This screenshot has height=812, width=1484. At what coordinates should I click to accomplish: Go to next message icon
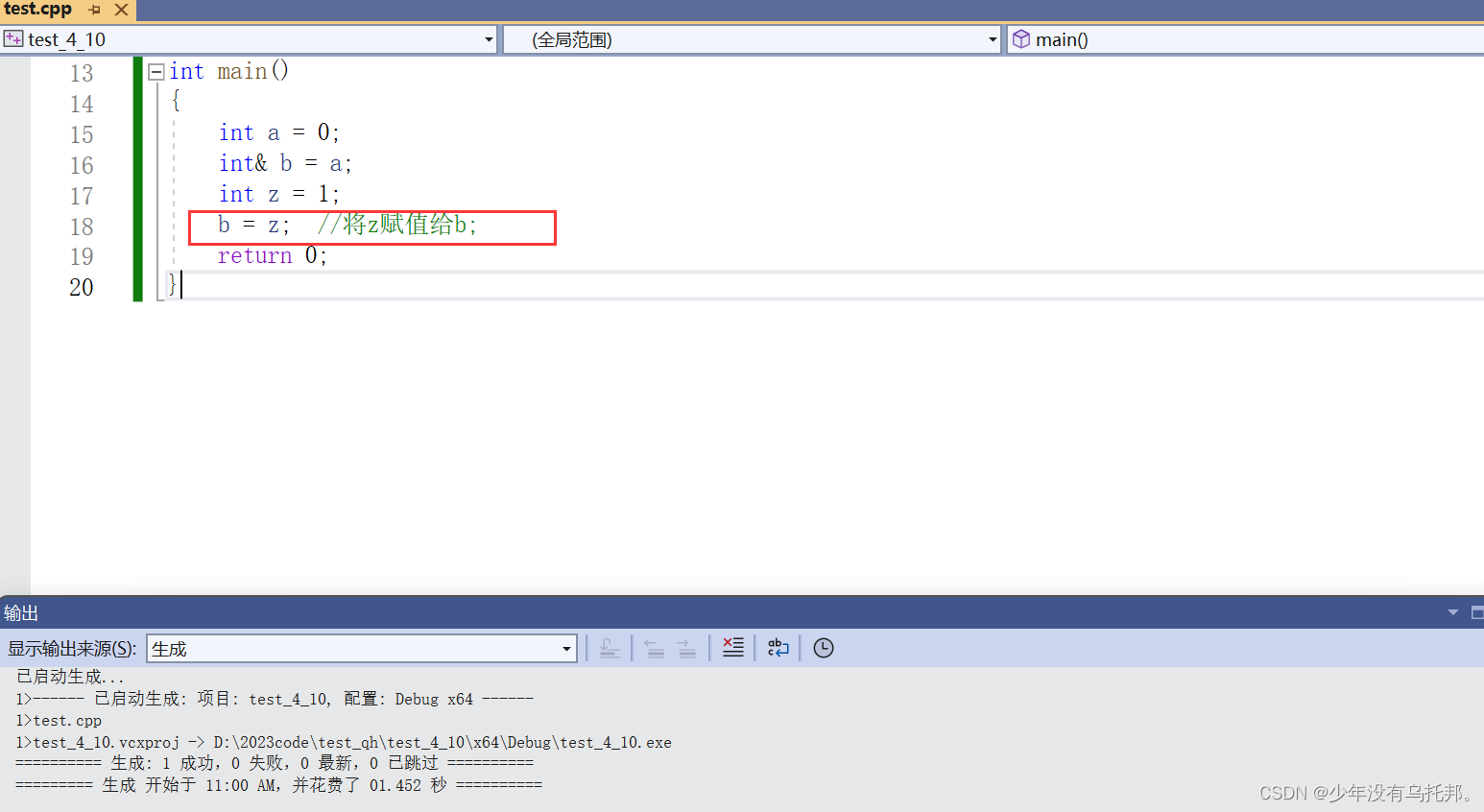pyautogui.click(x=686, y=648)
